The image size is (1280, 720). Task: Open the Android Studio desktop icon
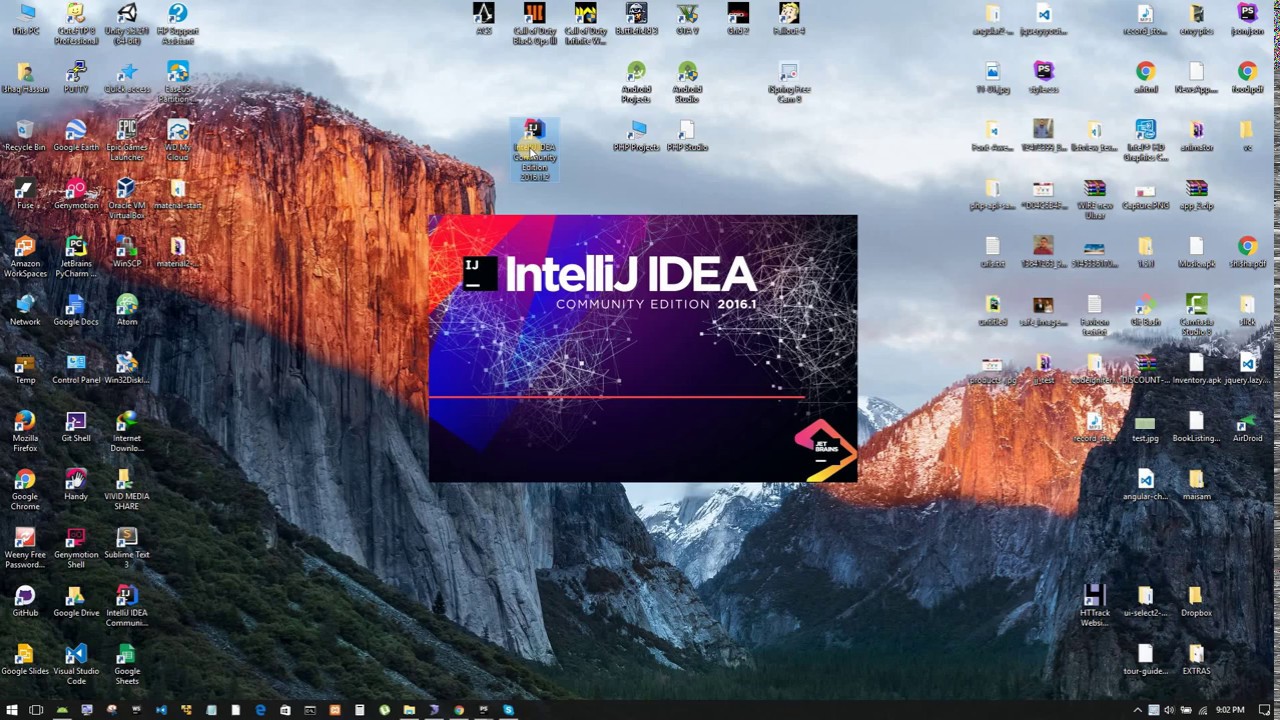(x=687, y=83)
